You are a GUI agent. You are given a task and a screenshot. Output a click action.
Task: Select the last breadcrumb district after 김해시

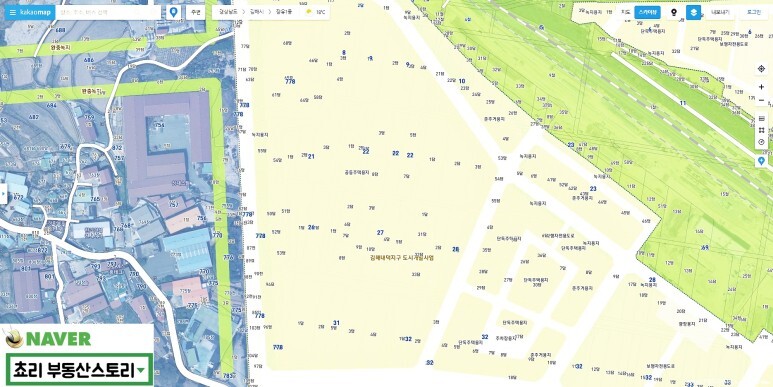coord(285,12)
